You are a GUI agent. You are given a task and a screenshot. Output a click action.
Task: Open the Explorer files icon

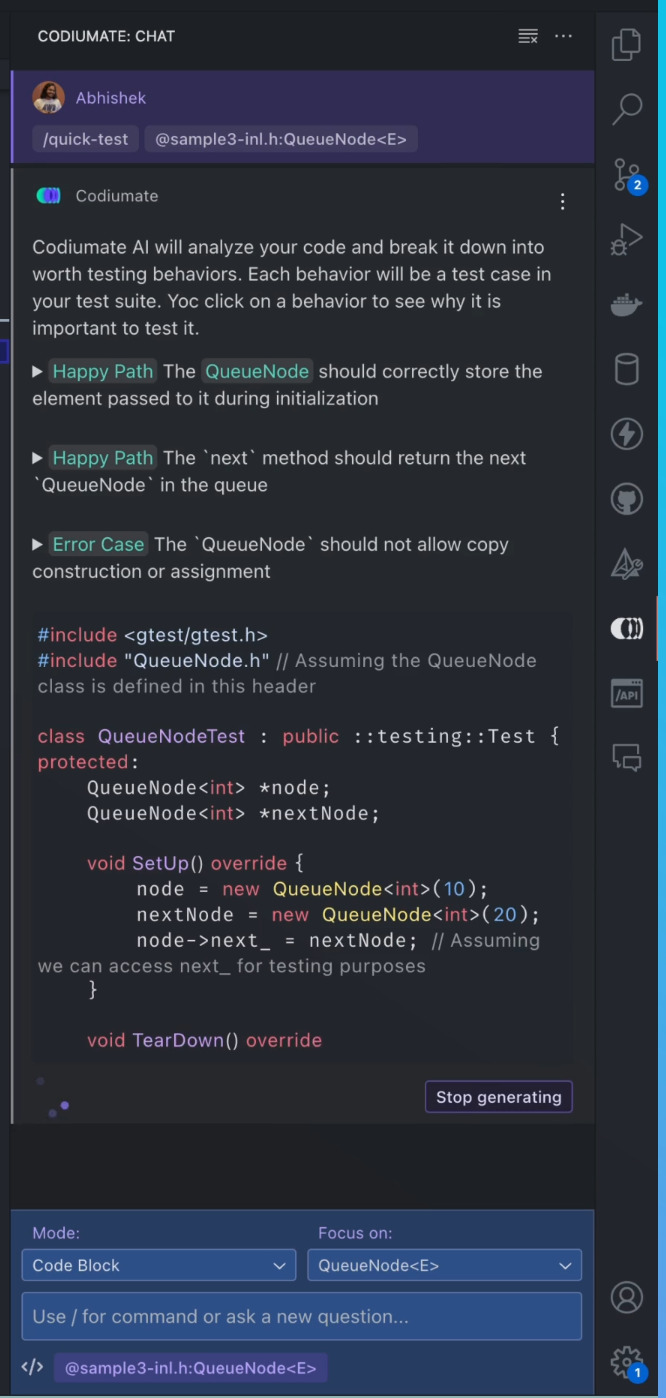tap(626, 45)
